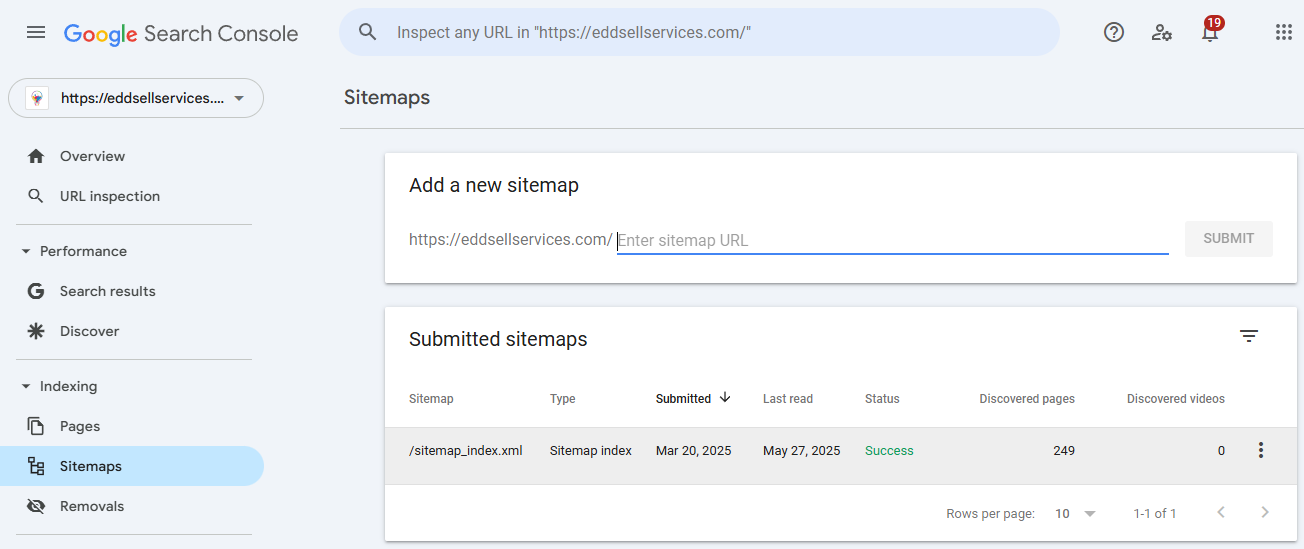Click the Discovered pages column header
The width and height of the screenshot is (1304, 549).
[1027, 398]
